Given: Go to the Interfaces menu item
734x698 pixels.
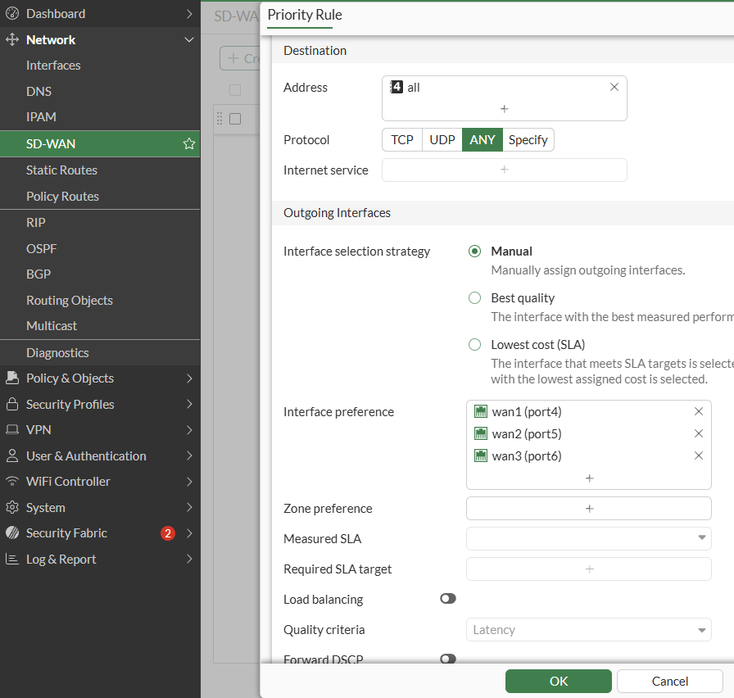Looking at the screenshot, I should coord(53,65).
